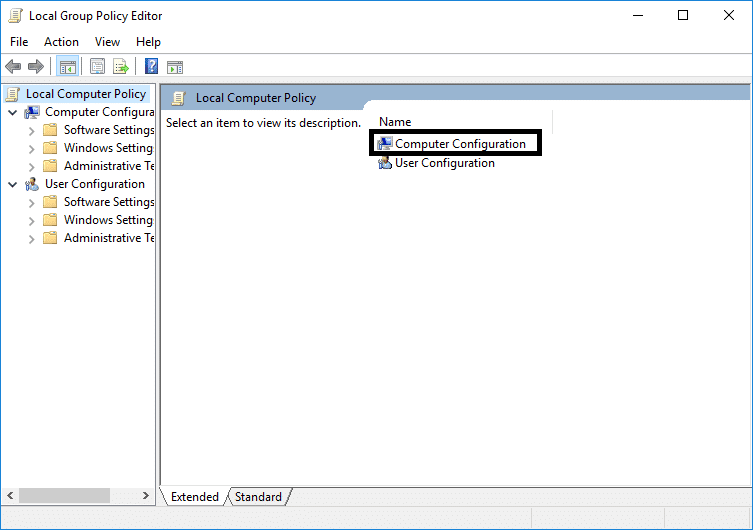
Task: Select Computer Configuration label in the tree
Action: pos(99,112)
